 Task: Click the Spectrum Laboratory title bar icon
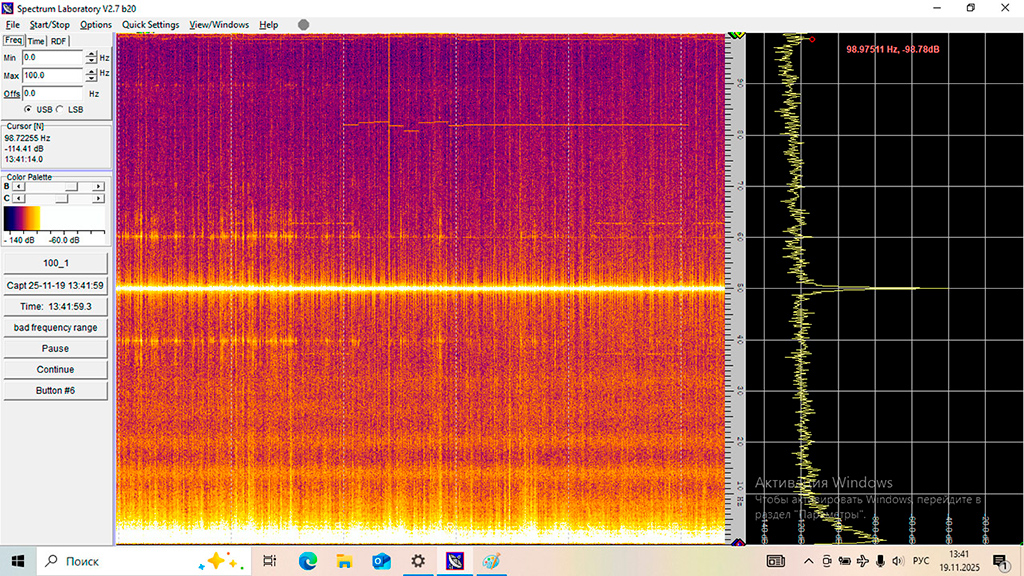[8, 7]
